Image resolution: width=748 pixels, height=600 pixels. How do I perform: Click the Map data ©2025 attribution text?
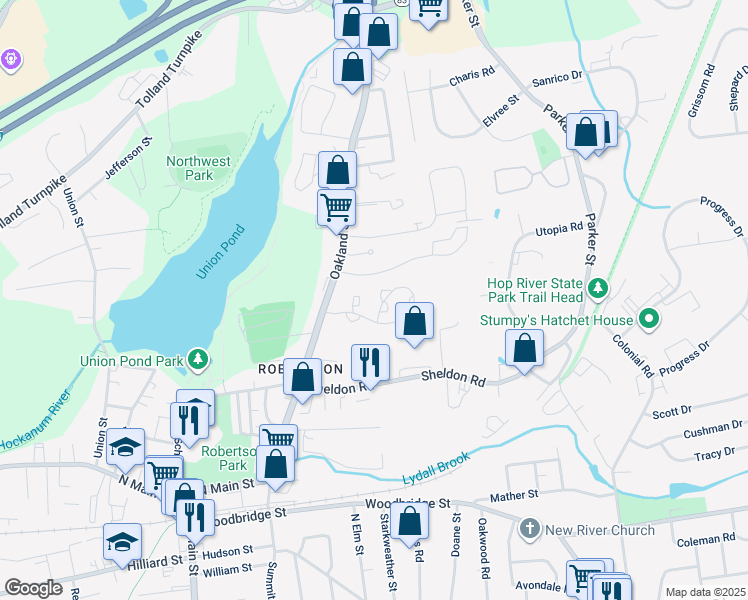pos(706,592)
